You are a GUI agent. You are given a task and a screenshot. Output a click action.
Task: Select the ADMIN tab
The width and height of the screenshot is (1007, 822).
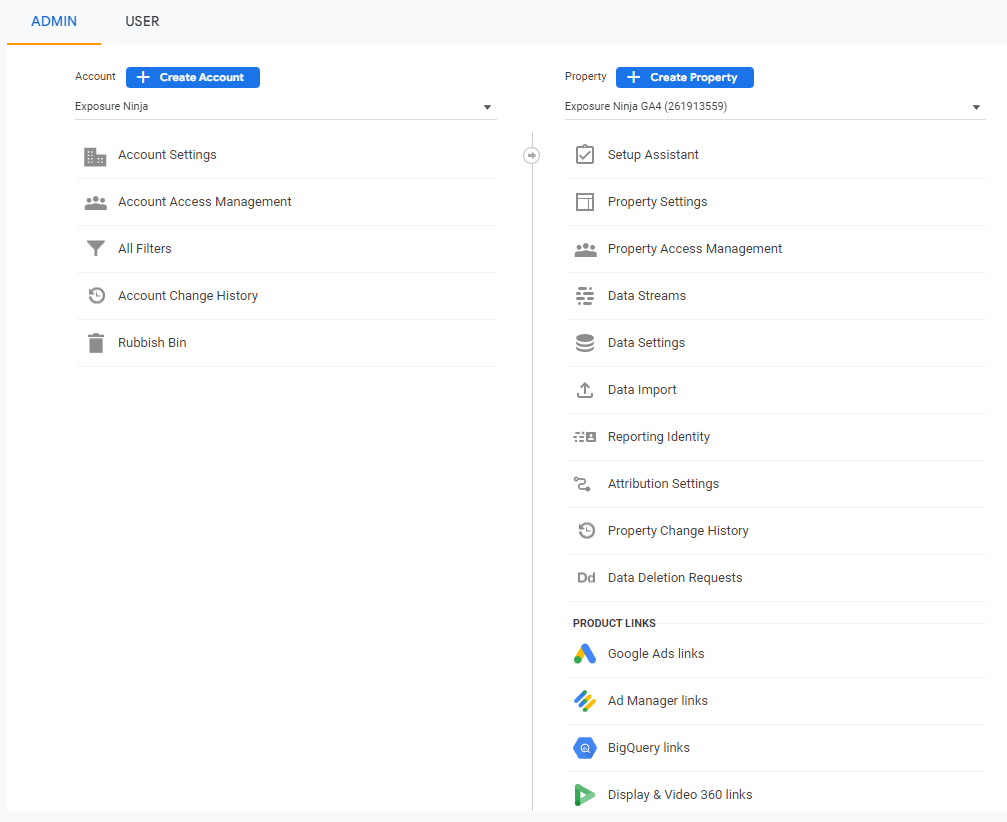tap(54, 21)
